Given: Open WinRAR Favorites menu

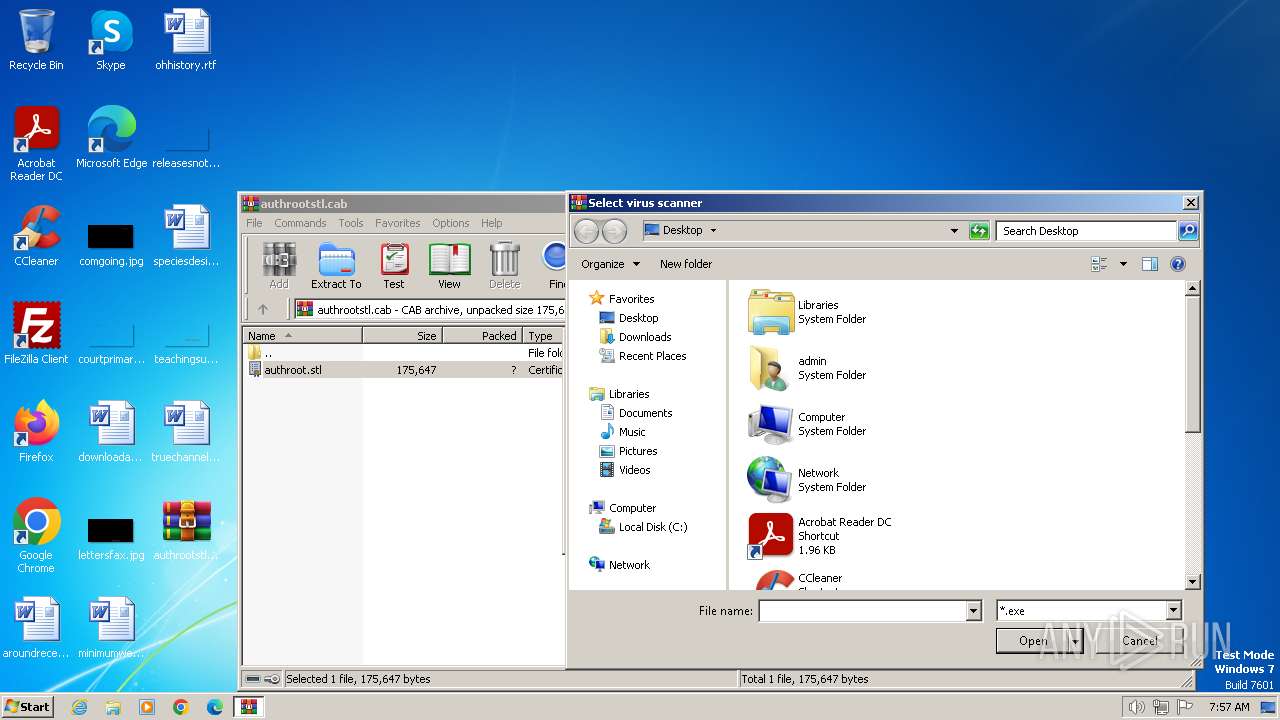Looking at the screenshot, I should coord(398,223).
